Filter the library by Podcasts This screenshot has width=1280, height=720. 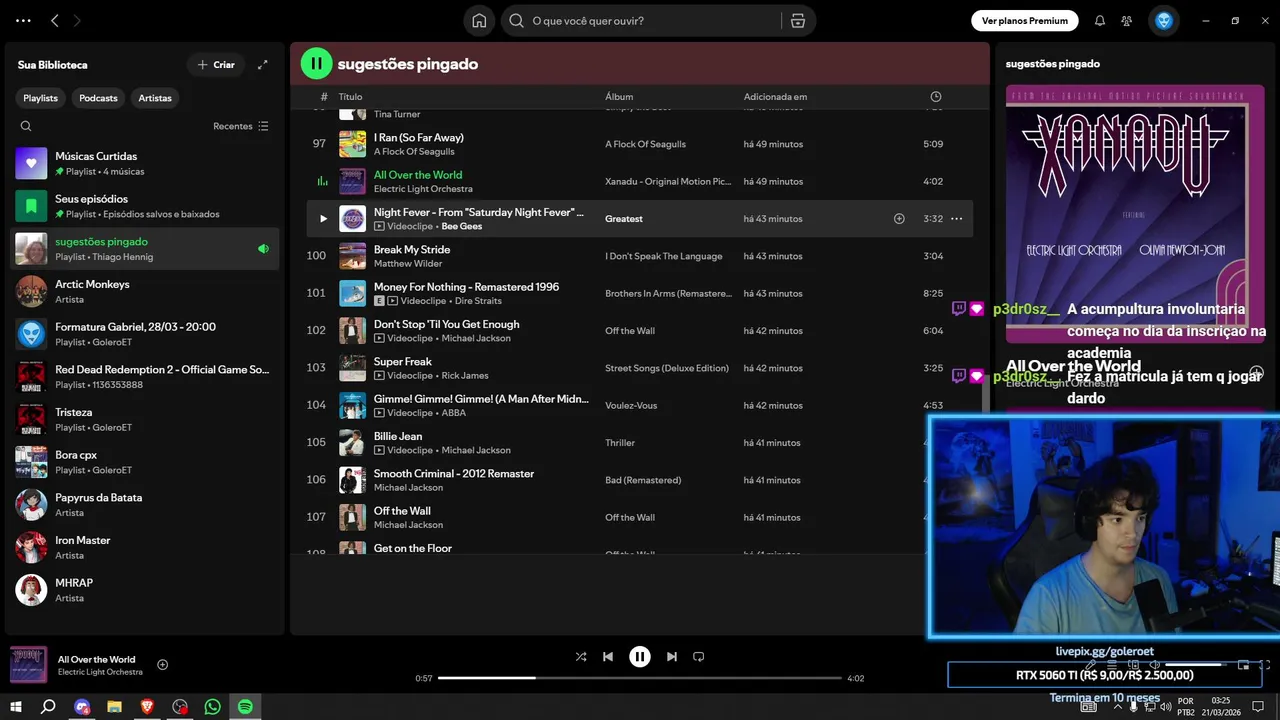pos(98,98)
